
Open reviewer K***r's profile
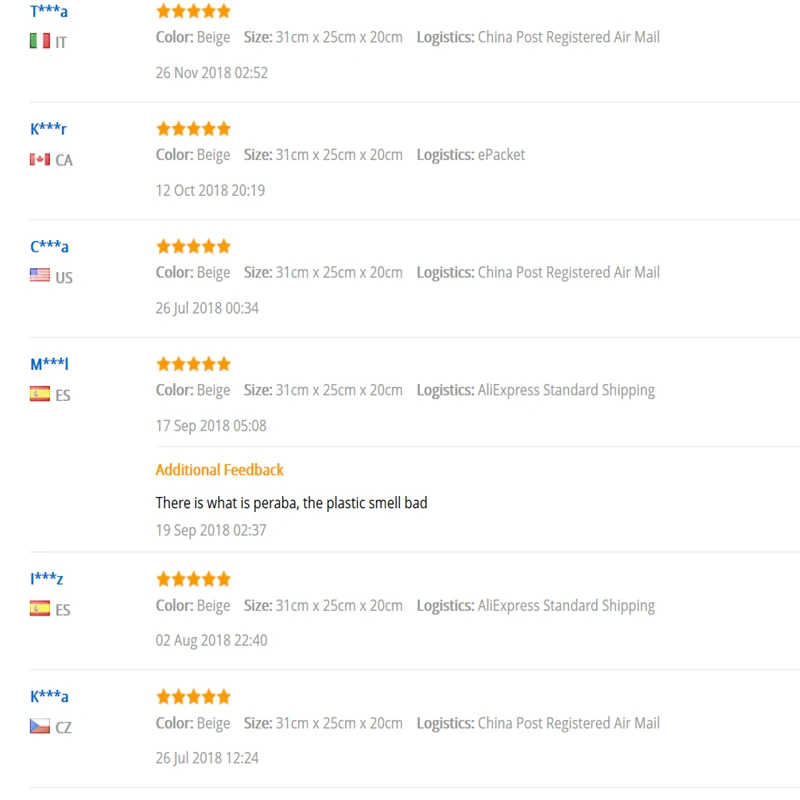(48, 129)
